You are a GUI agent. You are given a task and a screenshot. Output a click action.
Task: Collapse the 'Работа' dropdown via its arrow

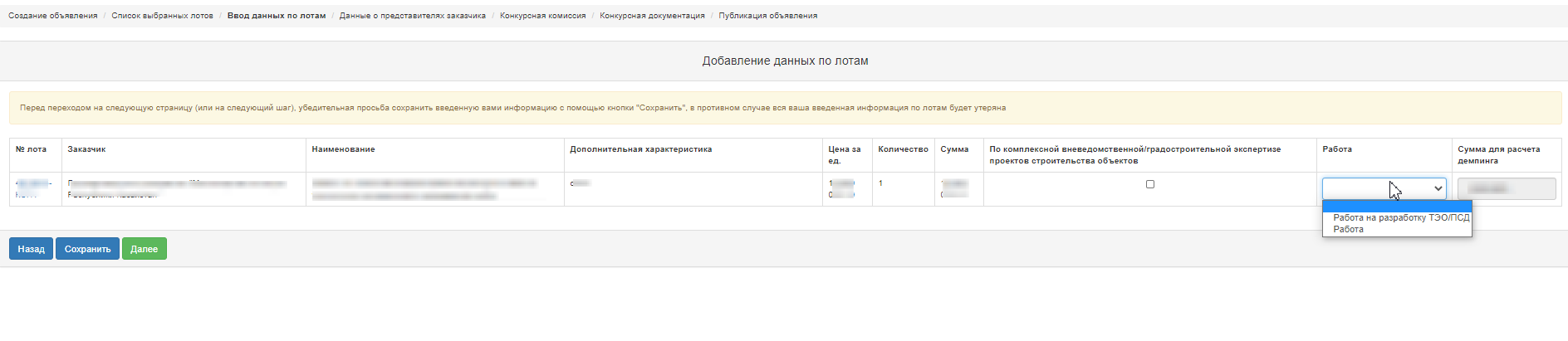coord(1438,189)
